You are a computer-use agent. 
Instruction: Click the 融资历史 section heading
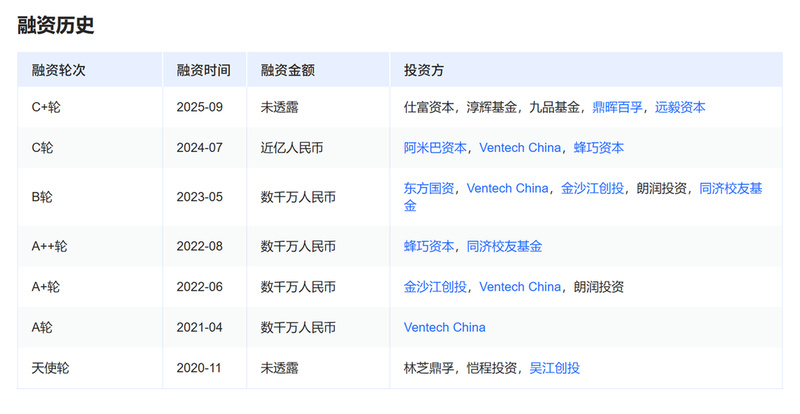(56, 26)
